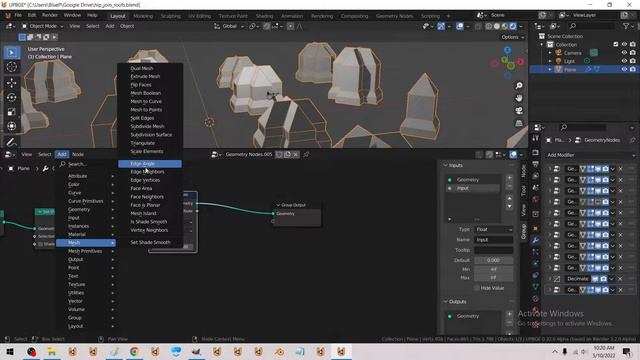Toggle viewport visibility eye for Camera
This screenshot has height=360, width=640.
(624, 53)
